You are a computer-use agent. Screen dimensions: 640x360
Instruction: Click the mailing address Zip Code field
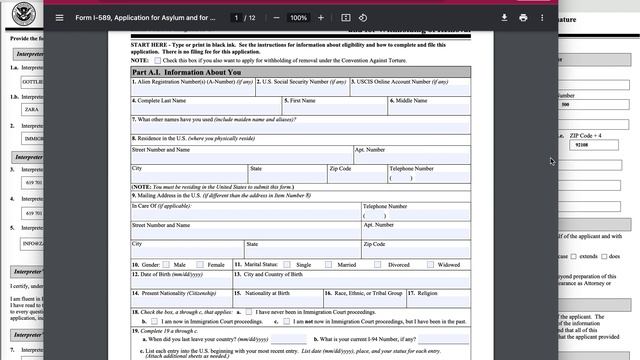[416, 252]
